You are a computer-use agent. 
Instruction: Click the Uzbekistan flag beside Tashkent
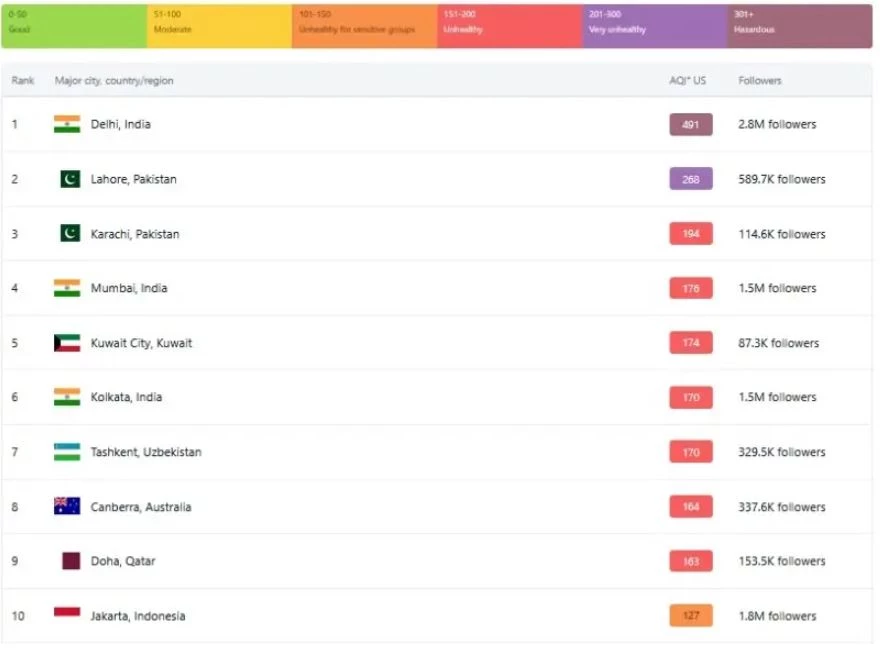click(67, 452)
